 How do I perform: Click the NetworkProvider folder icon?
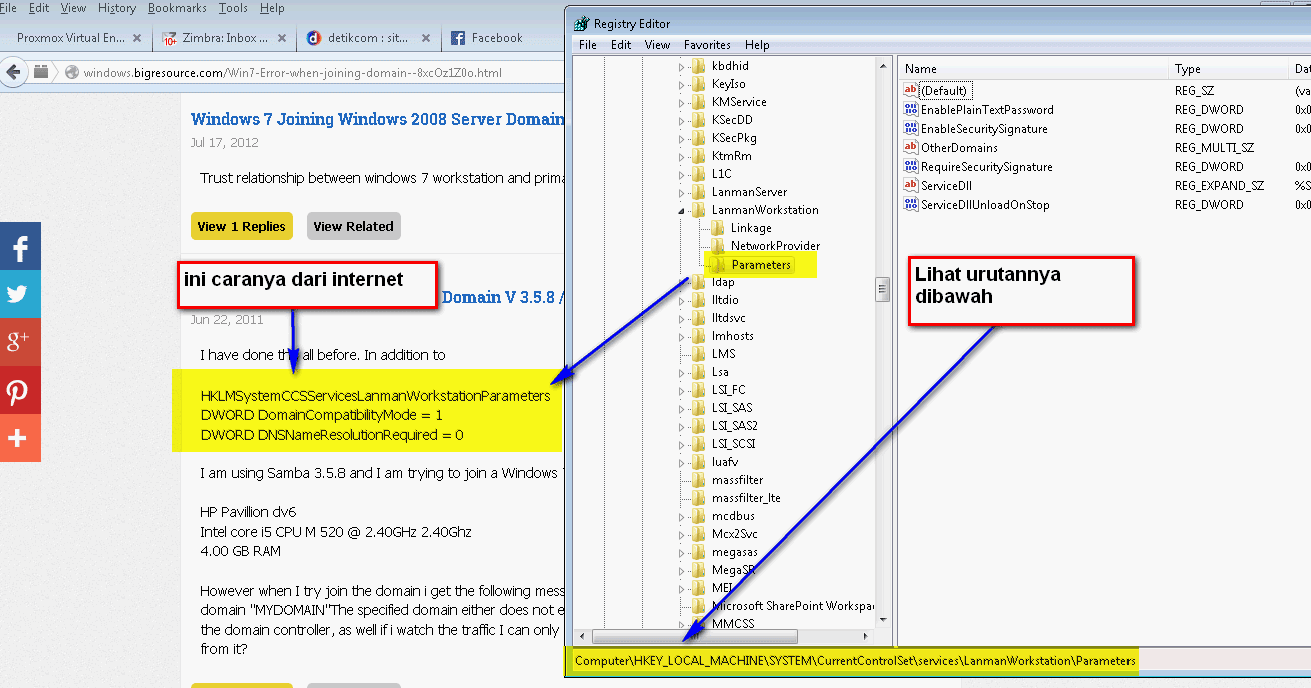(x=717, y=246)
